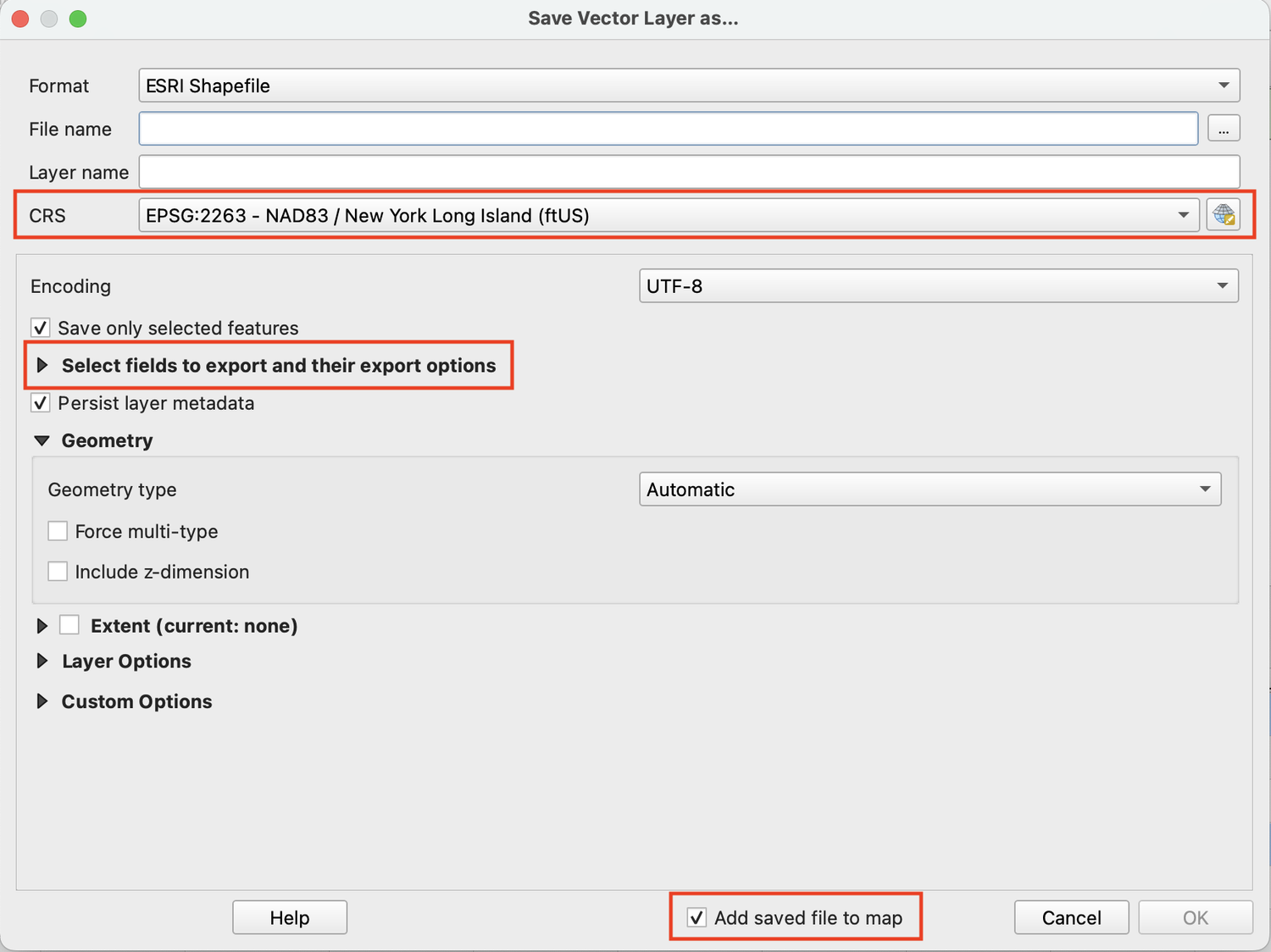Expand the Extent section

pyautogui.click(x=42, y=625)
